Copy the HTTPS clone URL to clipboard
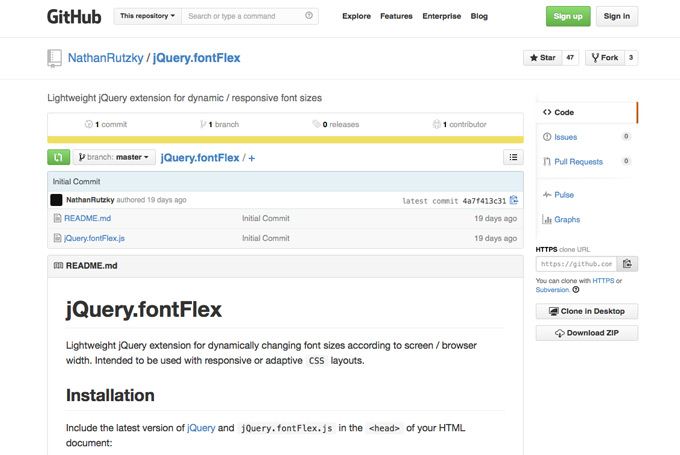Screen dimensions: 680x455 [x=628, y=264]
